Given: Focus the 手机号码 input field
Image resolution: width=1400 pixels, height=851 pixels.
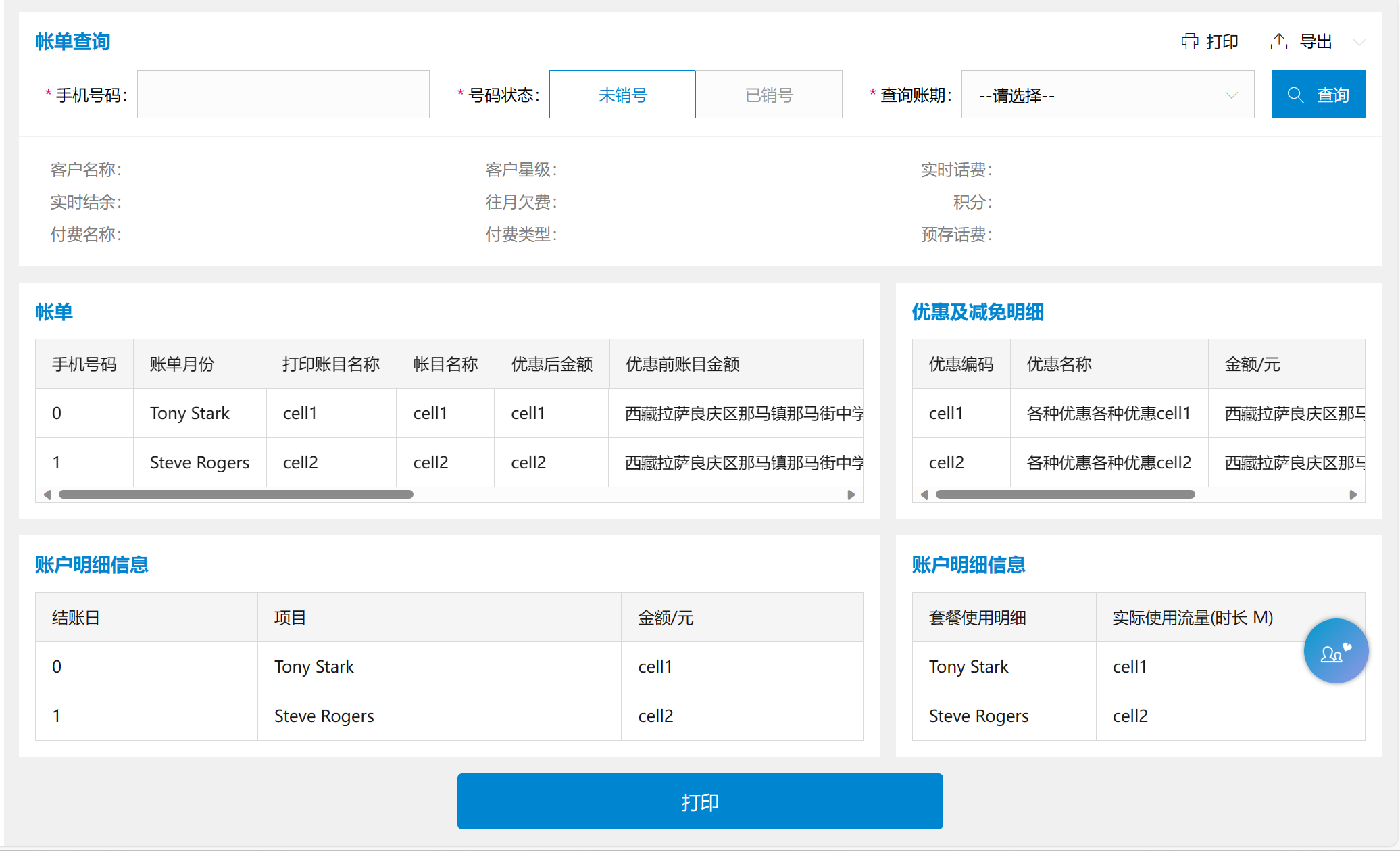Looking at the screenshot, I should coord(283,95).
